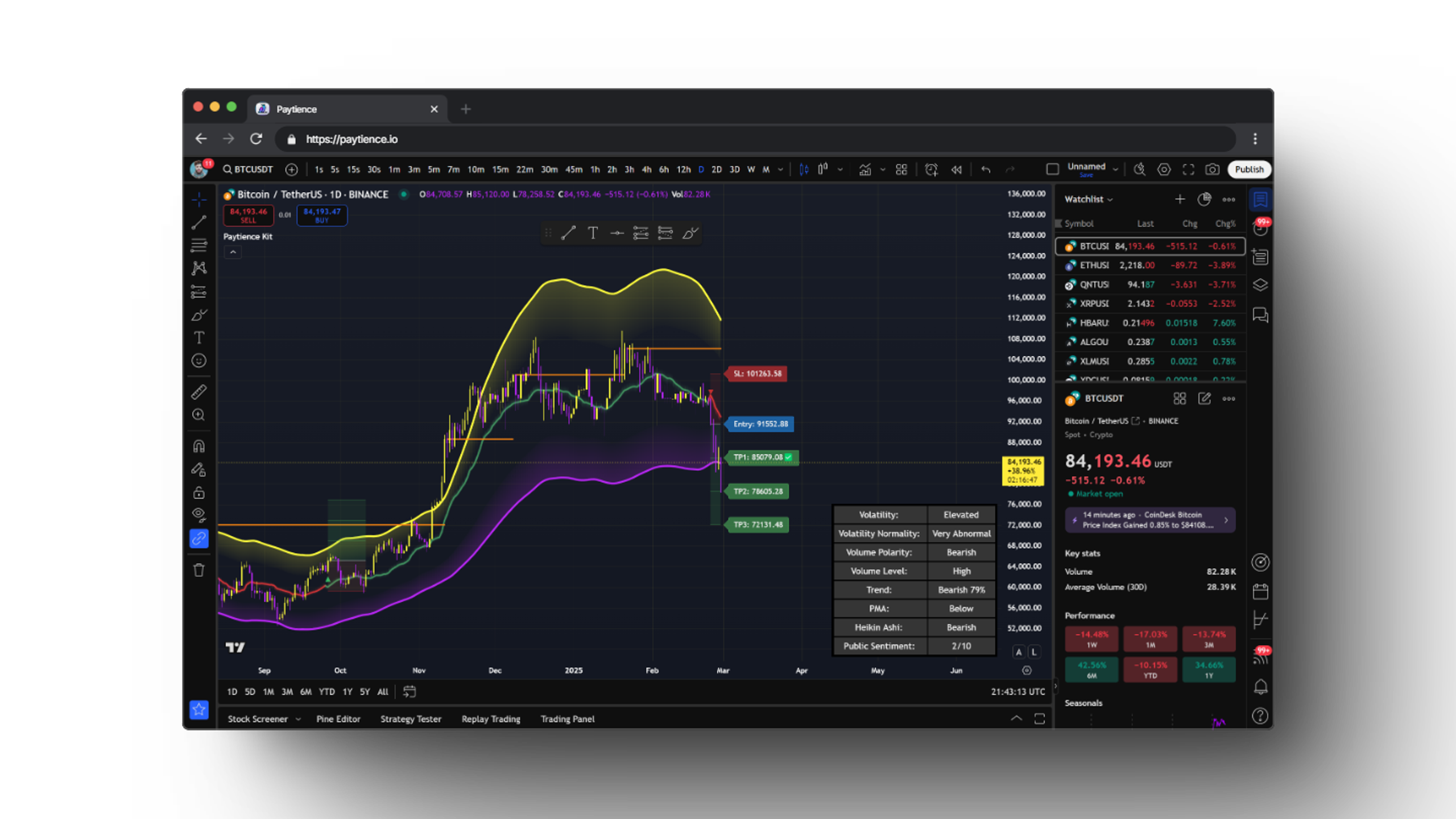This screenshot has height=819, width=1456.
Task: Select the 6M date range
Action: (x=305, y=692)
